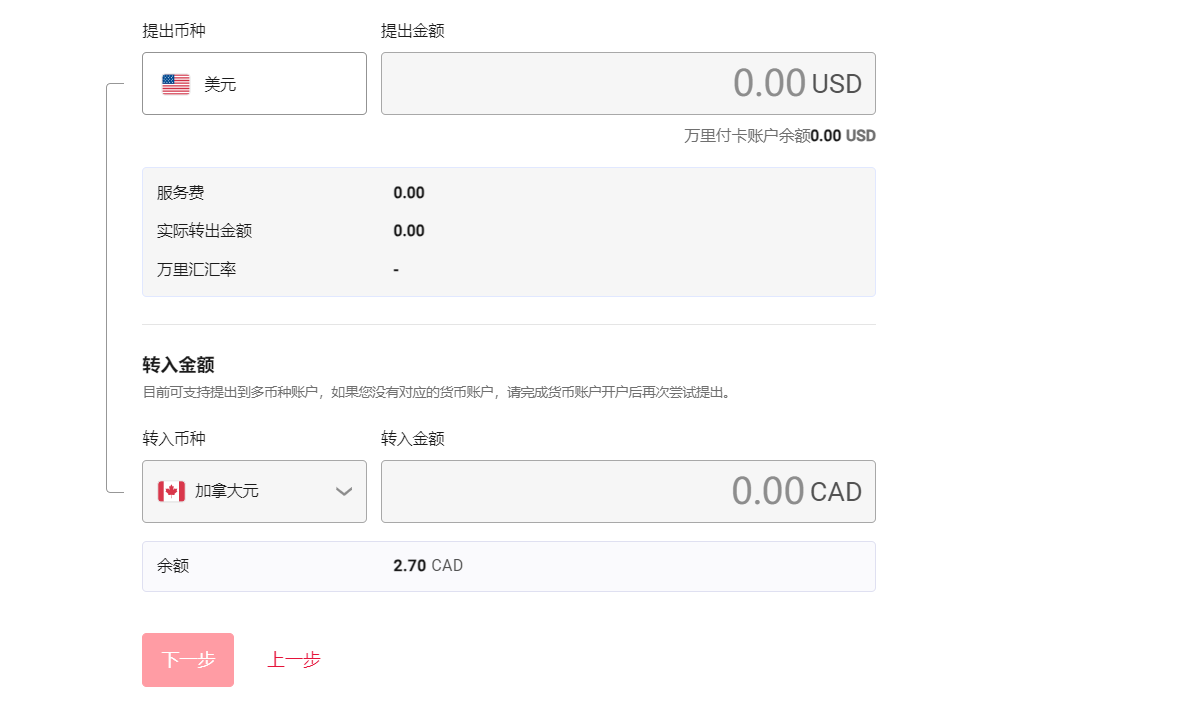1203x719 pixels.
Task: Focus the 提出金额 USD amount field
Action: pyautogui.click(x=600, y=84)
